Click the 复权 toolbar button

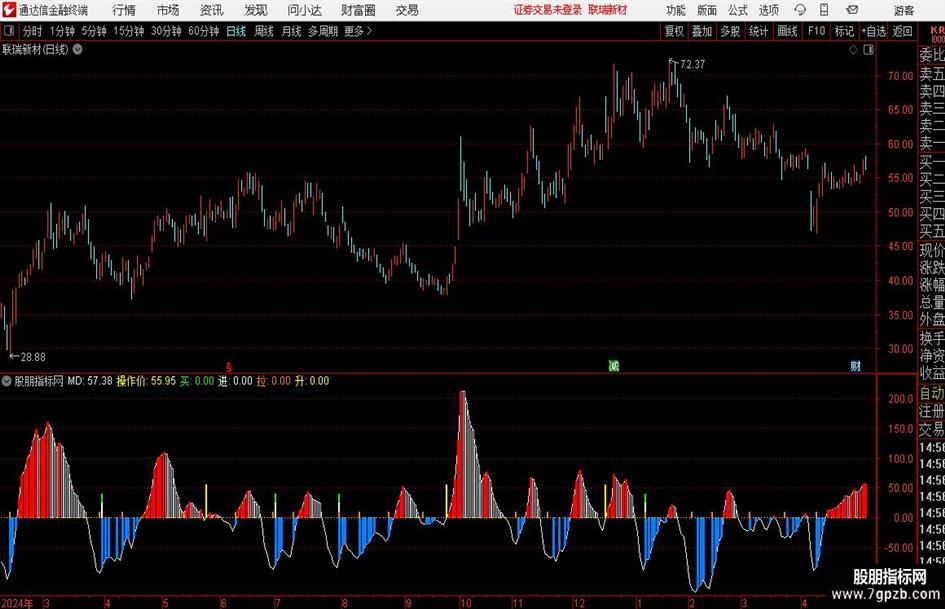pos(674,31)
